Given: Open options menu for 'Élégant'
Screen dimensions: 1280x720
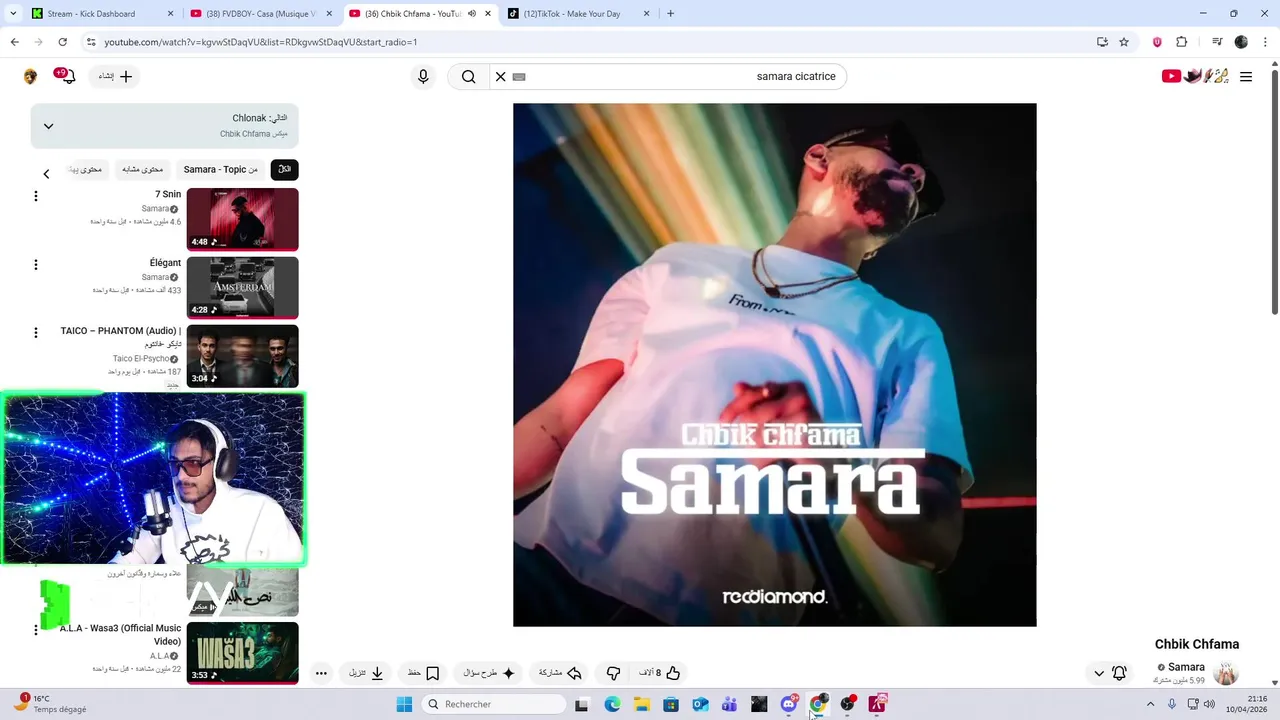Looking at the screenshot, I should (36, 265).
